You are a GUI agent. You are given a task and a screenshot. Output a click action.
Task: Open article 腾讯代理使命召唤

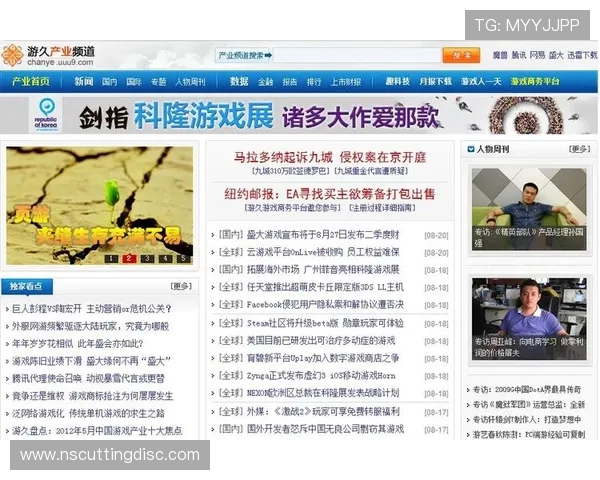[88, 379]
